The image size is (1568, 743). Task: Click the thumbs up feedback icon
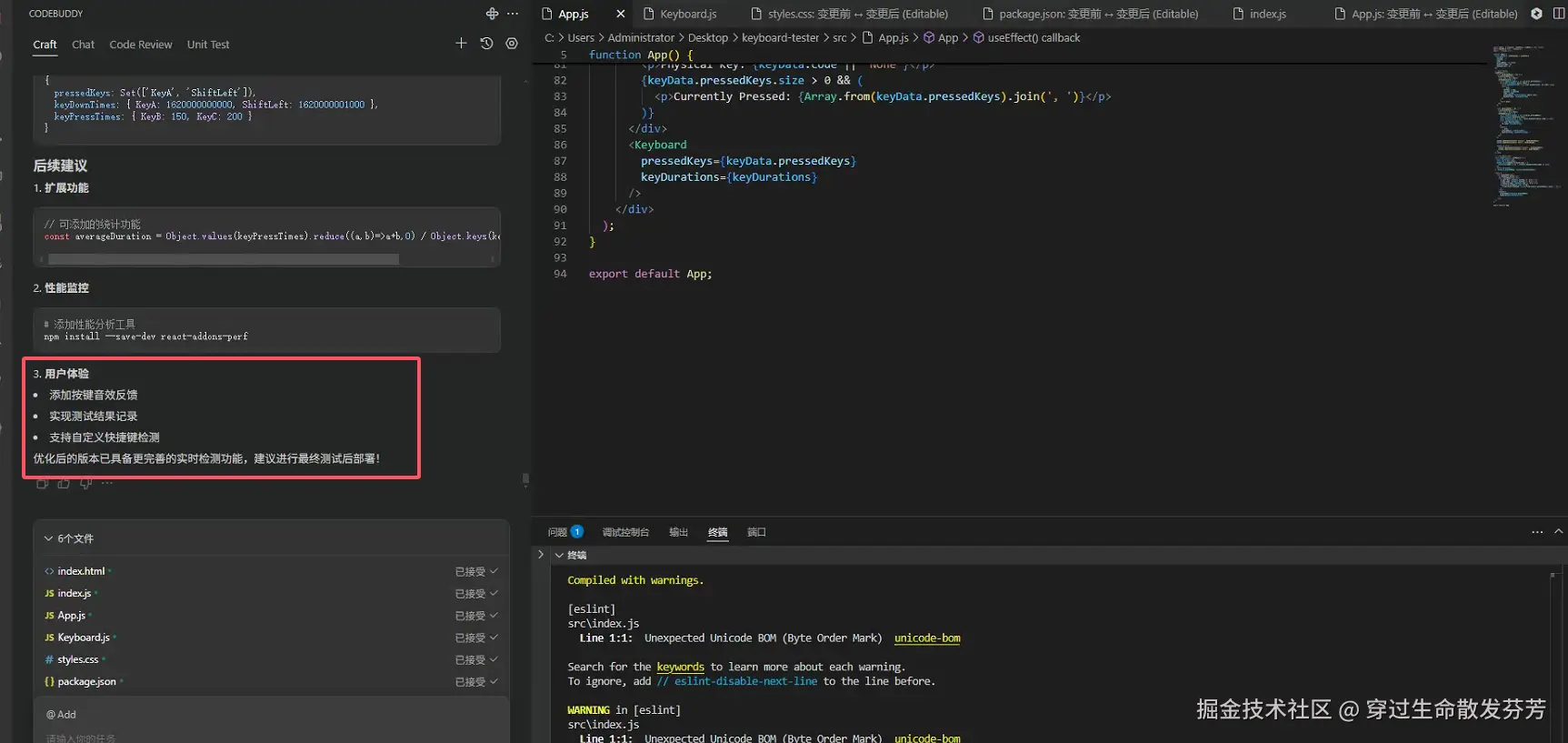coord(64,484)
